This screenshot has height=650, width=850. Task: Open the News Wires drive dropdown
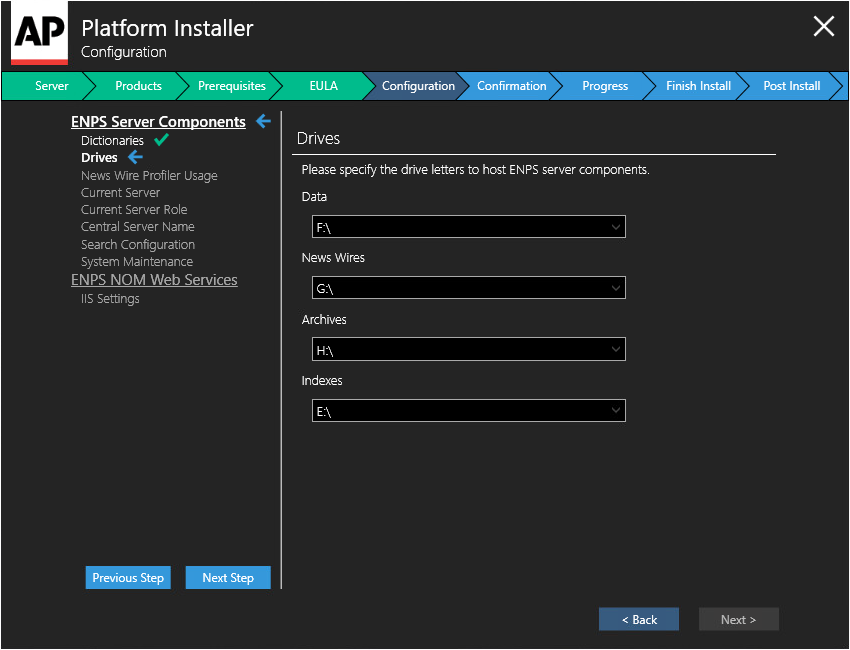click(x=468, y=288)
